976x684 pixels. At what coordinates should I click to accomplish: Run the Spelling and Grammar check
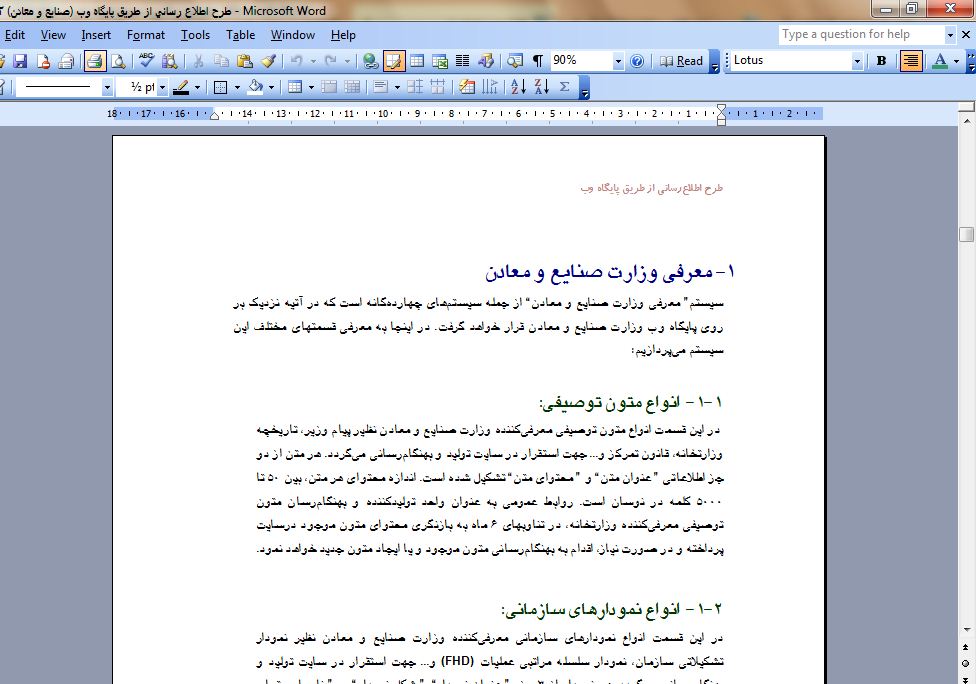[x=147, y=61]
